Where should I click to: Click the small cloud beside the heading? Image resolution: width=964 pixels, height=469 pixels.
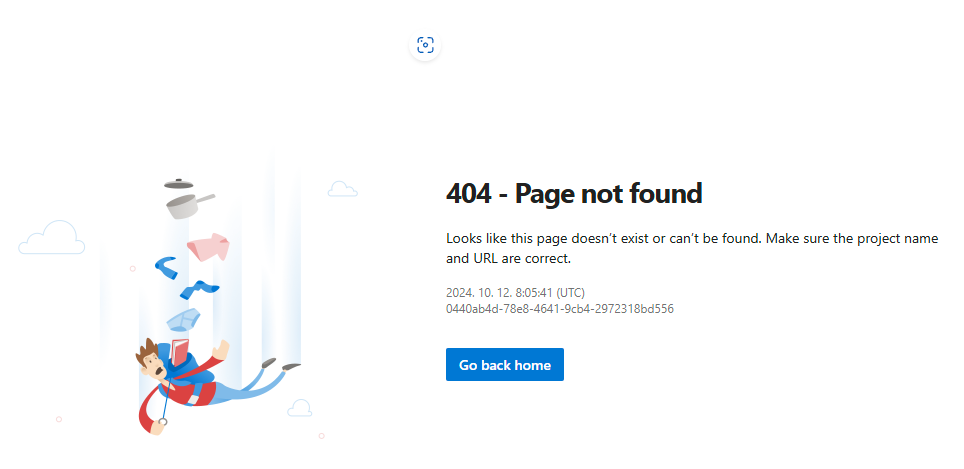pyautogui.click(x=342, y=189)
